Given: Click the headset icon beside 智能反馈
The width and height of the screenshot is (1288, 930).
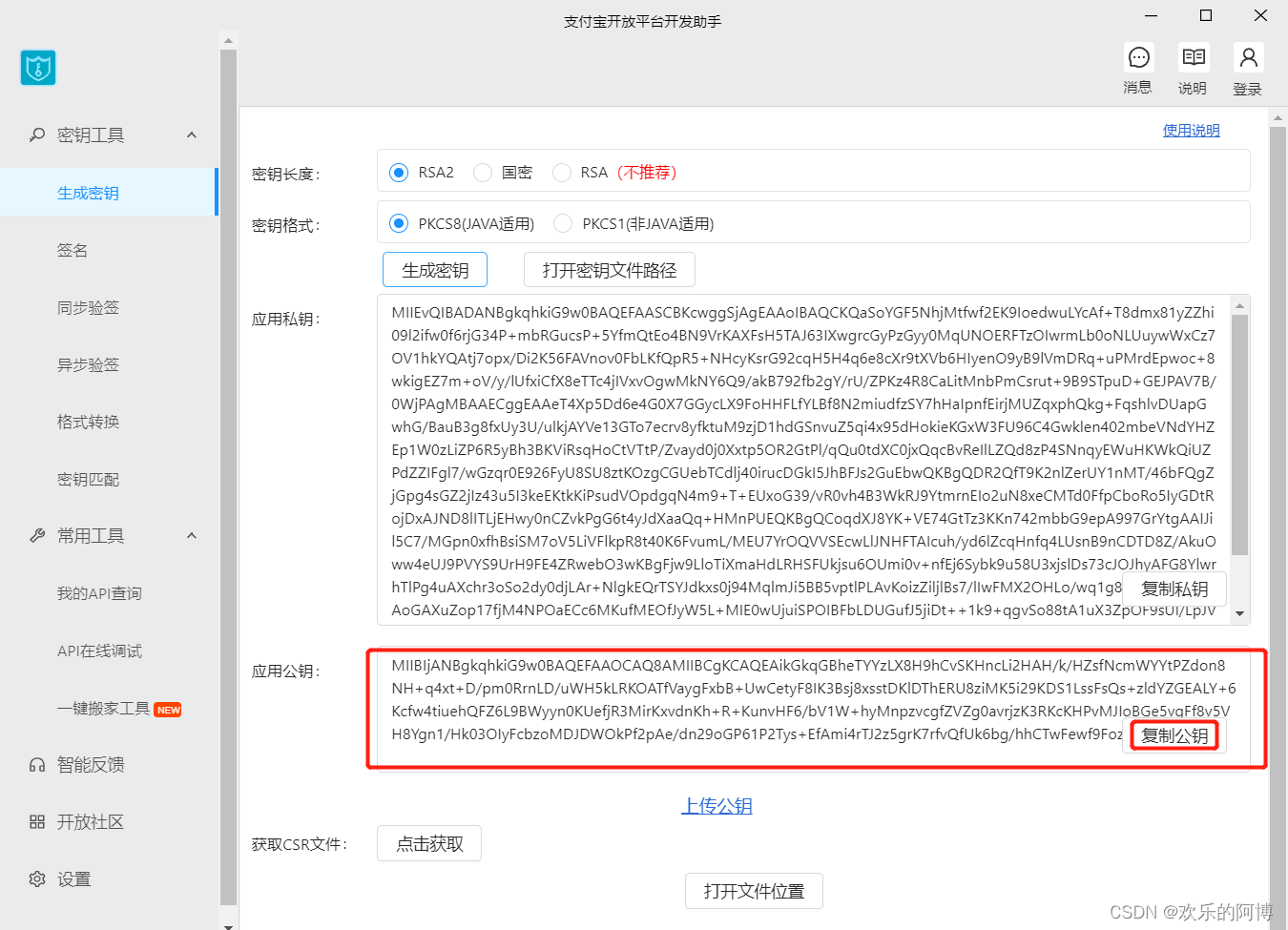Looking at the screenshot, I should coord(37,765).
